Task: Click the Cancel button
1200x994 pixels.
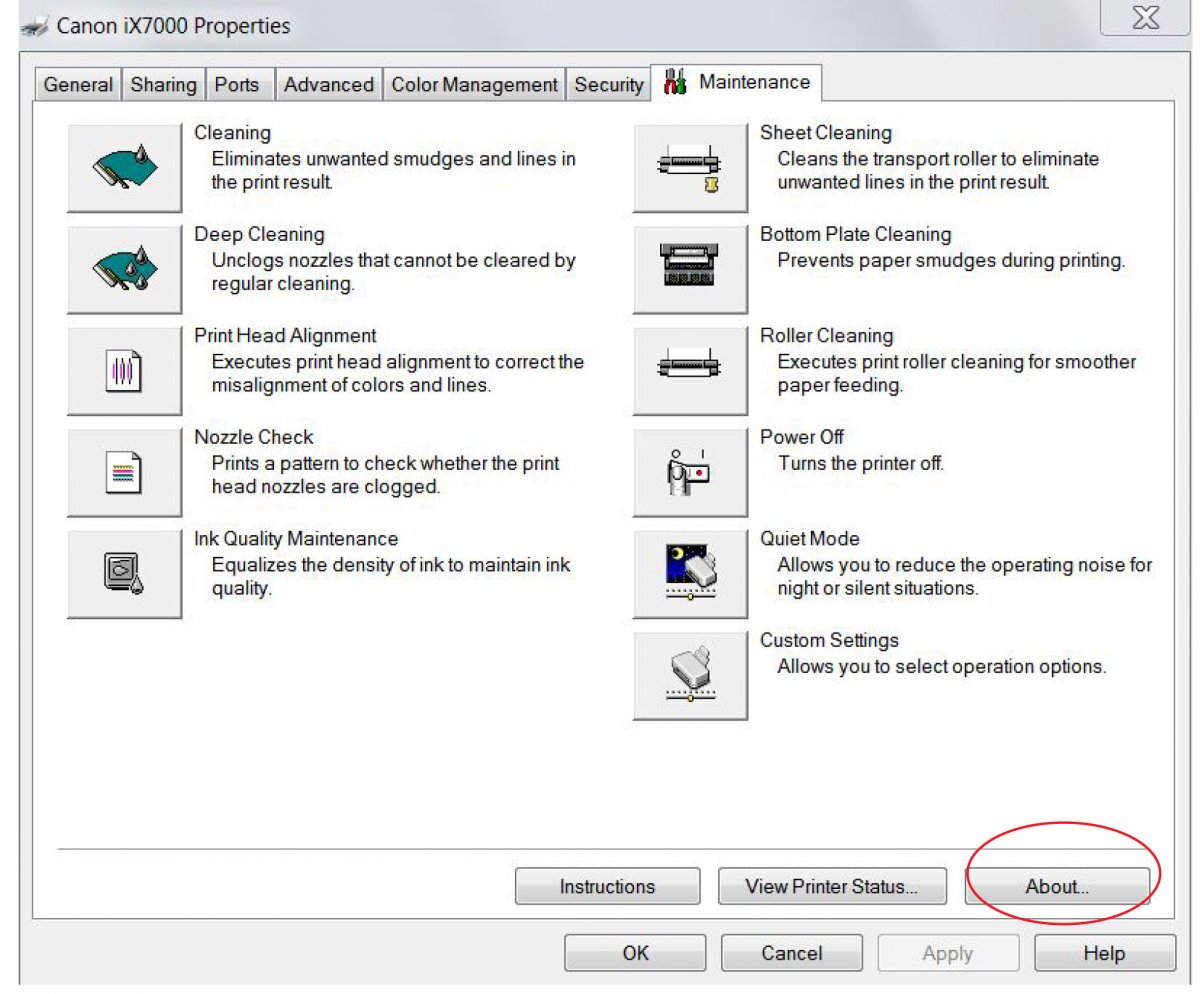Action: 791,953
